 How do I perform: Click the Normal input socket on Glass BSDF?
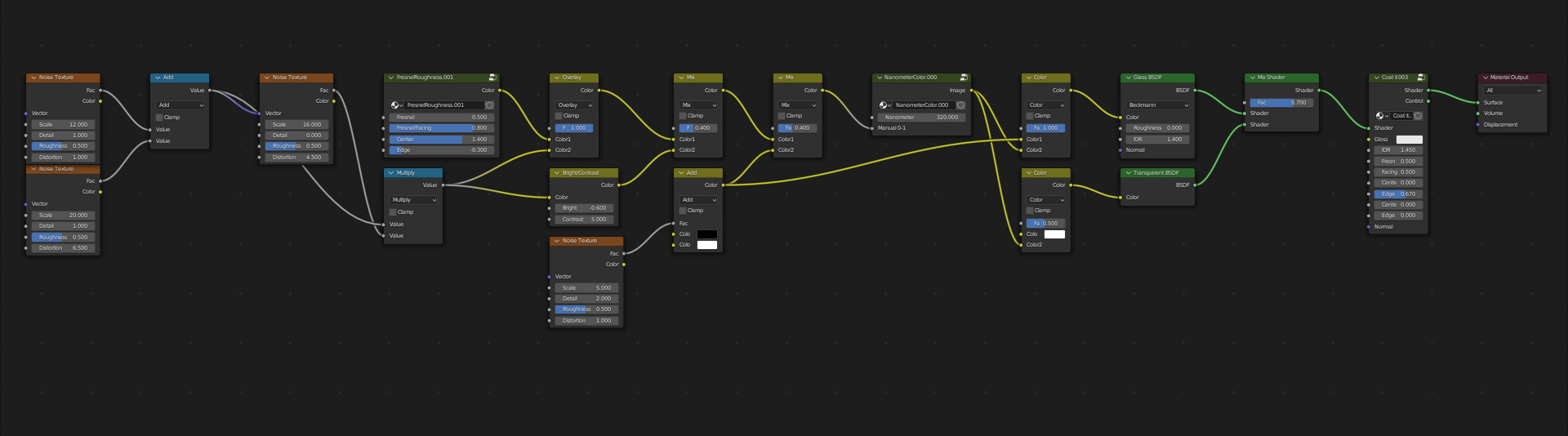pyautogui.click(x=1120, y=150)
